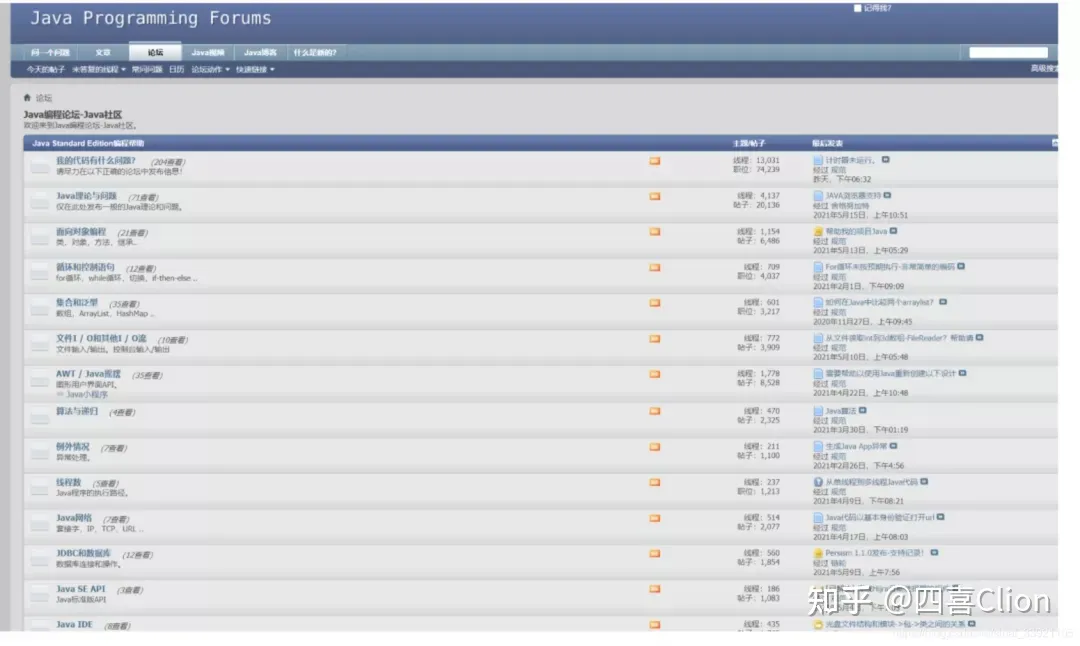The image size is (1080, 646).
Task: Click go-to-last-post icon beside Java算法
Action: (862, 411)
